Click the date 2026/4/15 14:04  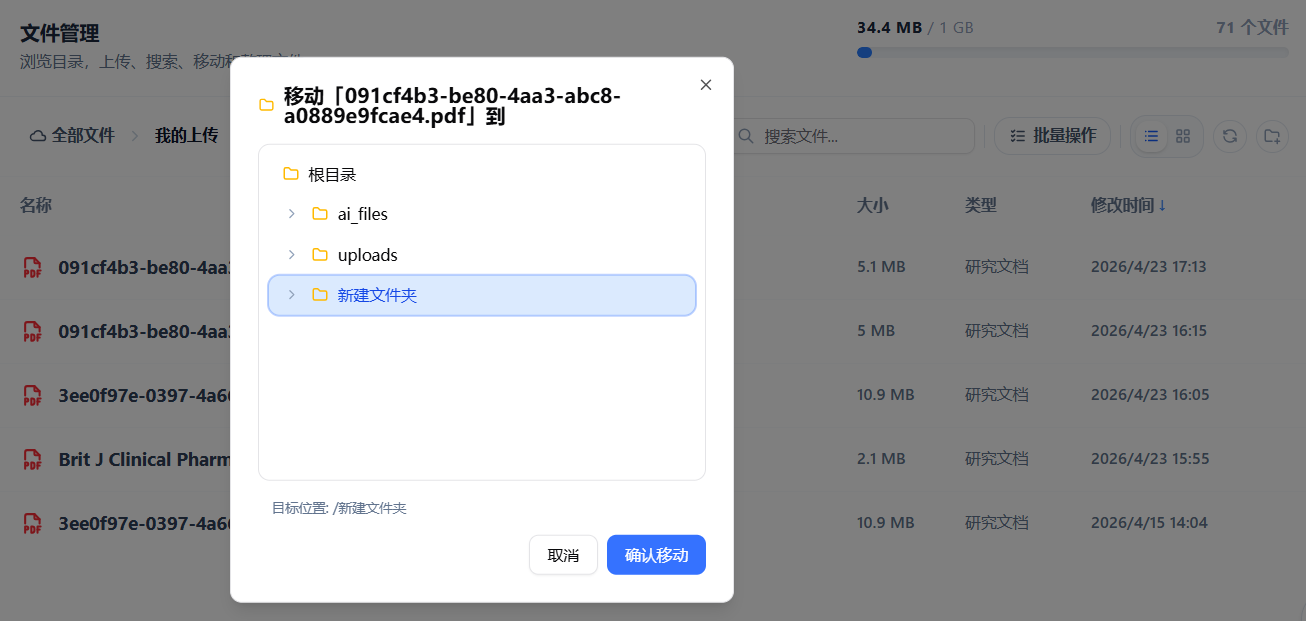pyautogui.click(x=1149, y=523)
